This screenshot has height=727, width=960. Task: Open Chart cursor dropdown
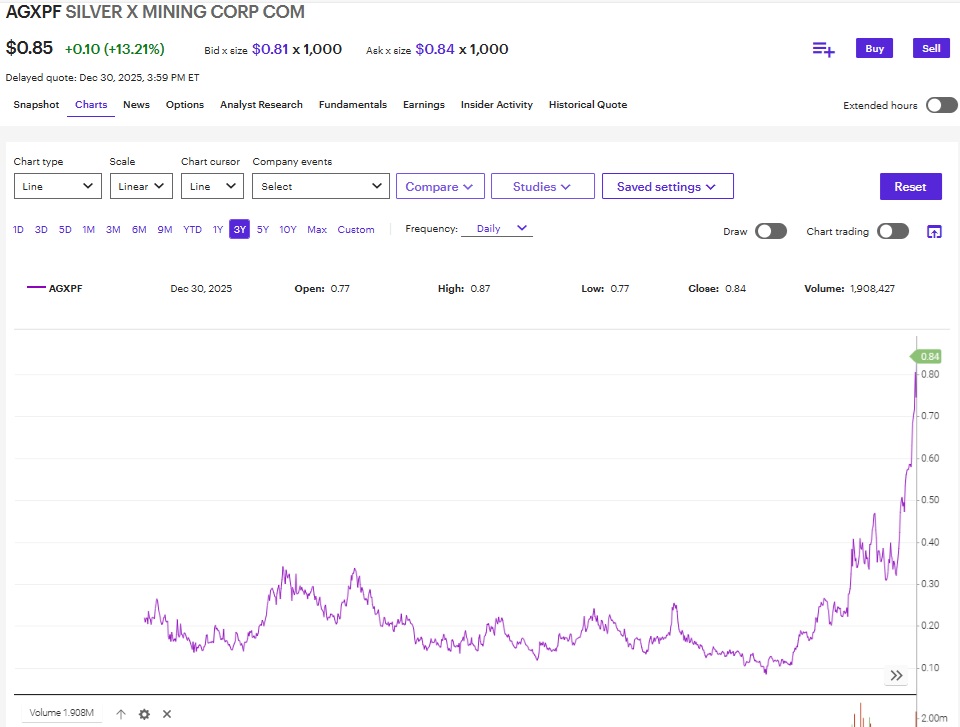tap(212, 186)
